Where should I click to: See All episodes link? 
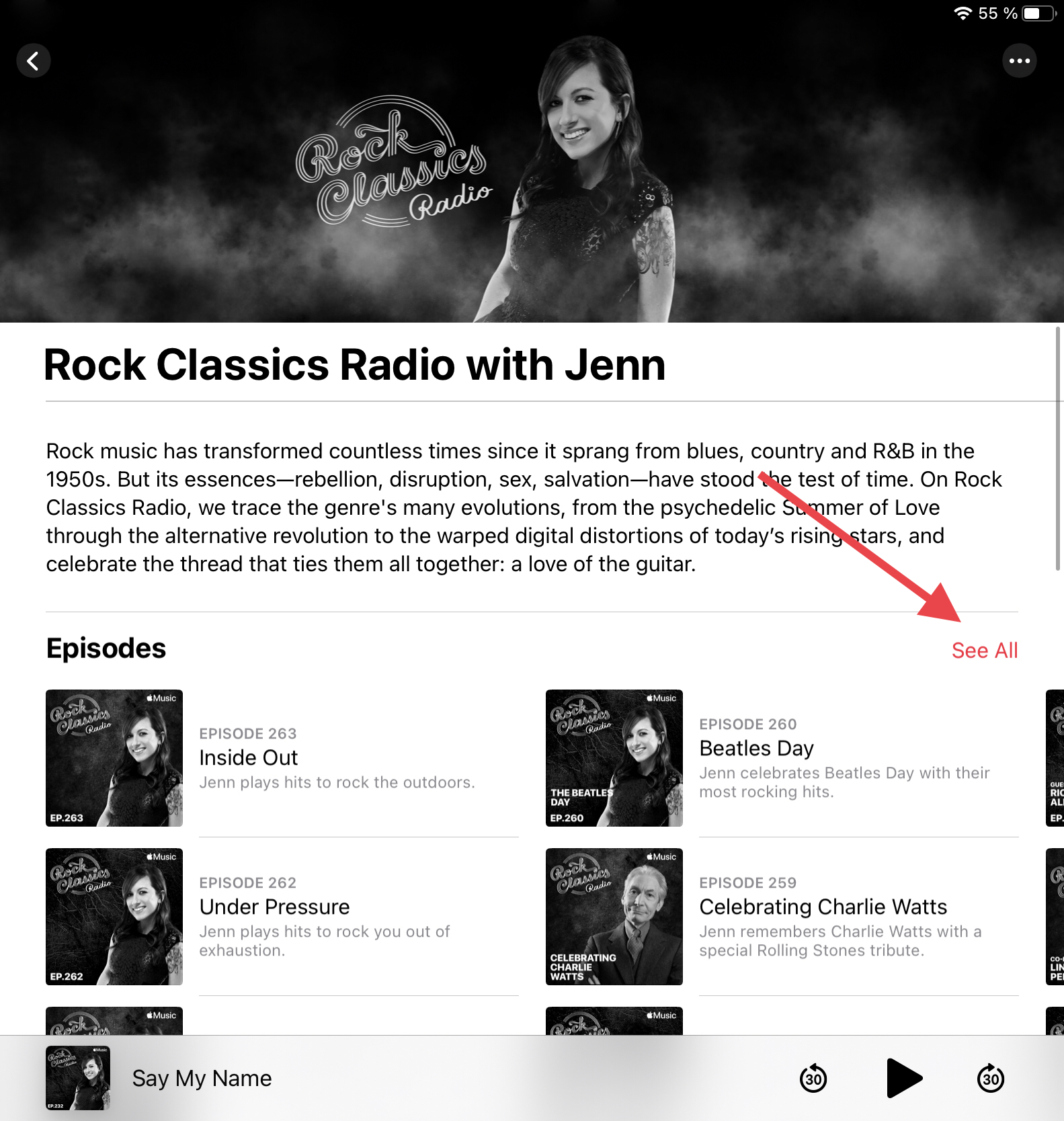(985, 650)
